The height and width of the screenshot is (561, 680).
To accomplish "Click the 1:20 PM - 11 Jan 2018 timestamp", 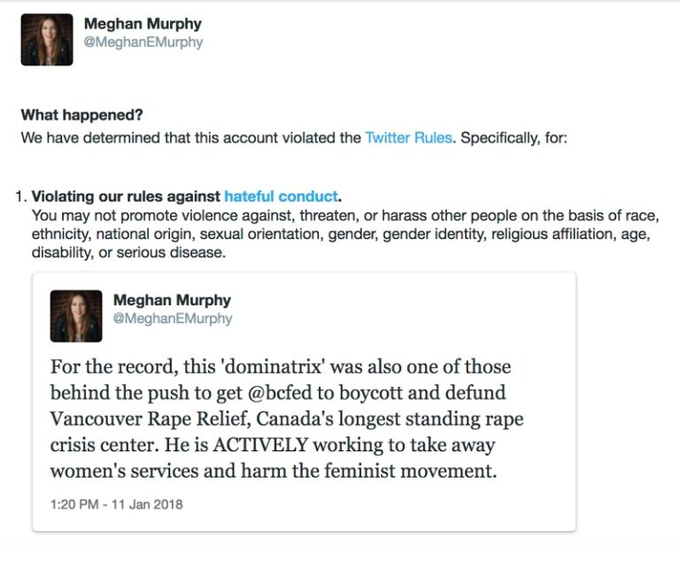I will 116,503.
